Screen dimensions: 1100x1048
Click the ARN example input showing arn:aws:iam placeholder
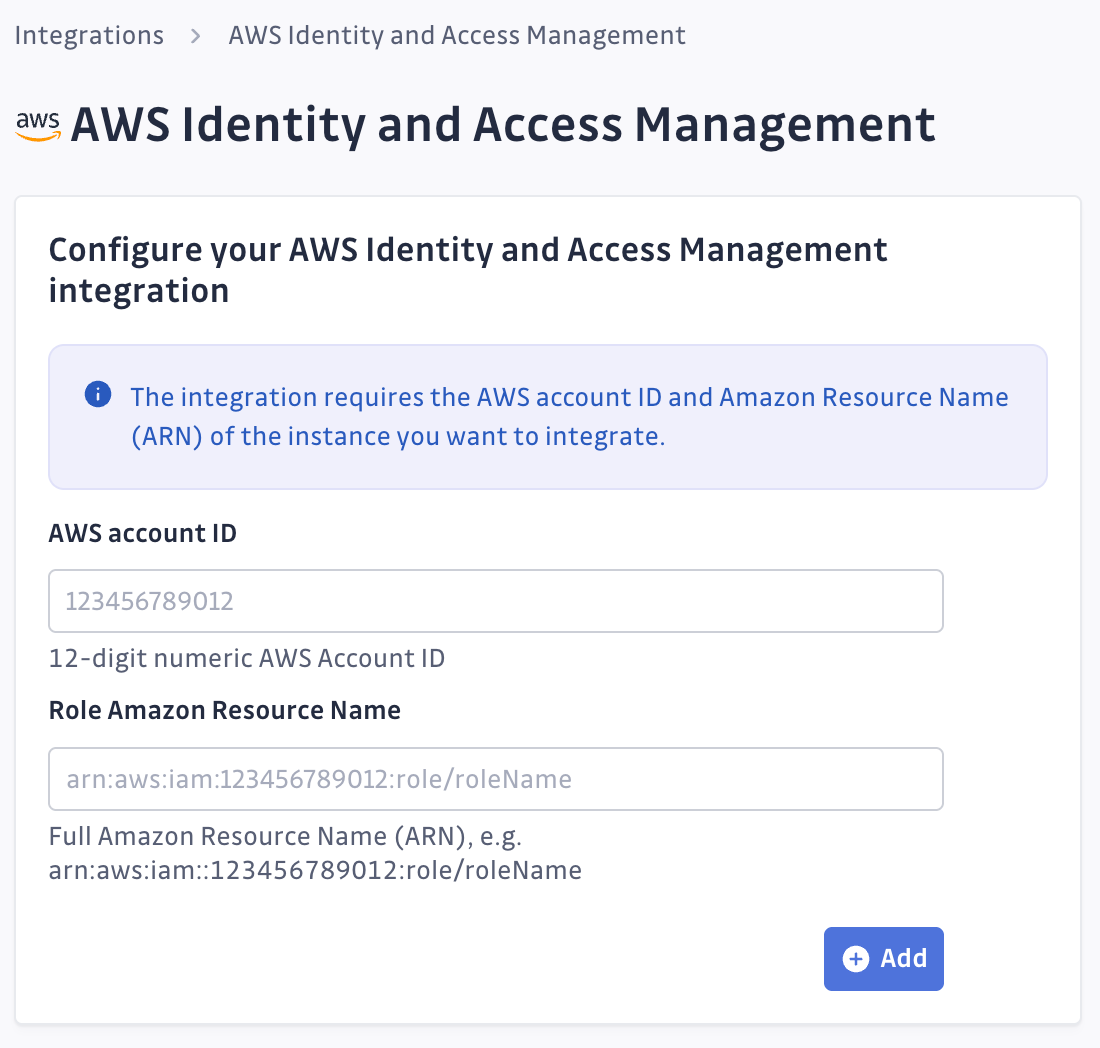496,778
